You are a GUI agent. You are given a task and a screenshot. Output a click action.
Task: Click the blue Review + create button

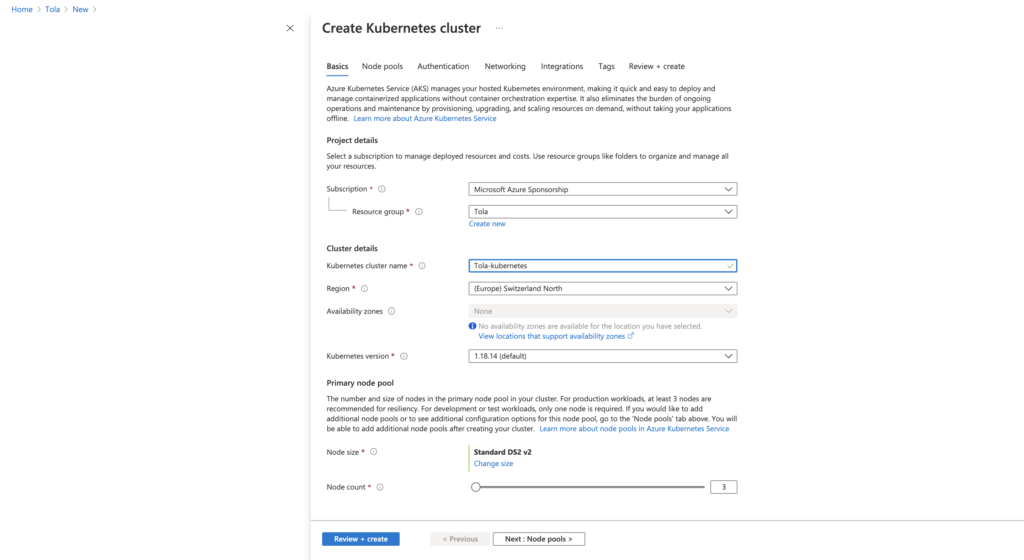click(360, 539)
